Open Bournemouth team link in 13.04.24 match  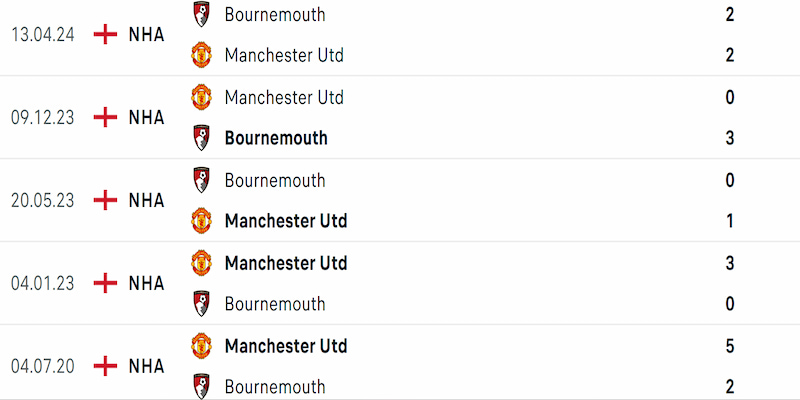275,14
